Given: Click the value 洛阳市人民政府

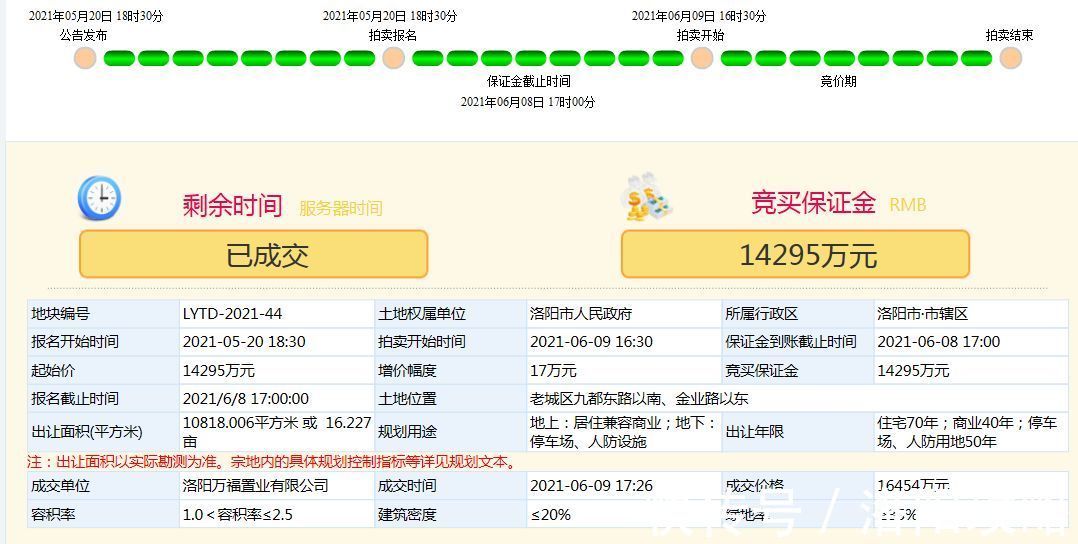Looking at the screenshot, I should tap(581, 314).
